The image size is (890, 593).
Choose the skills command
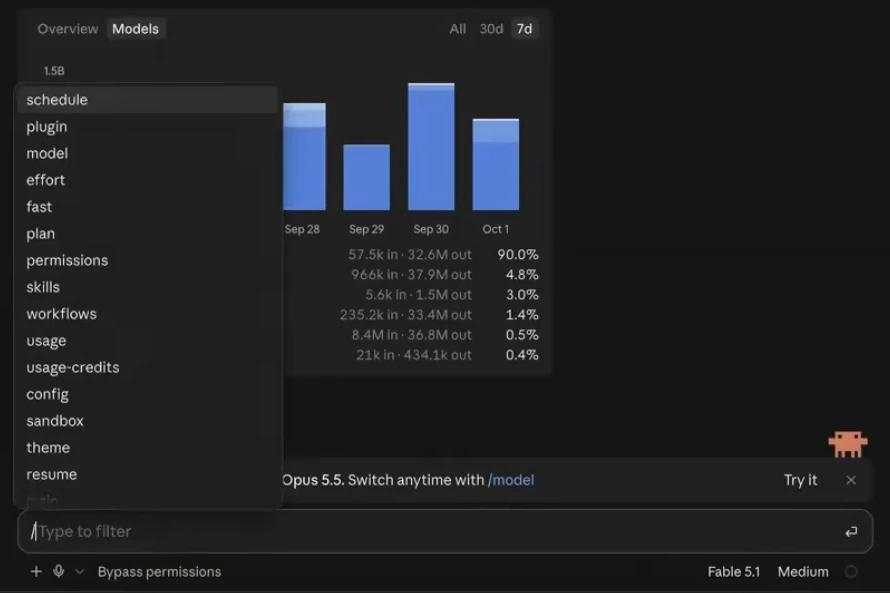tap(146, 287)
